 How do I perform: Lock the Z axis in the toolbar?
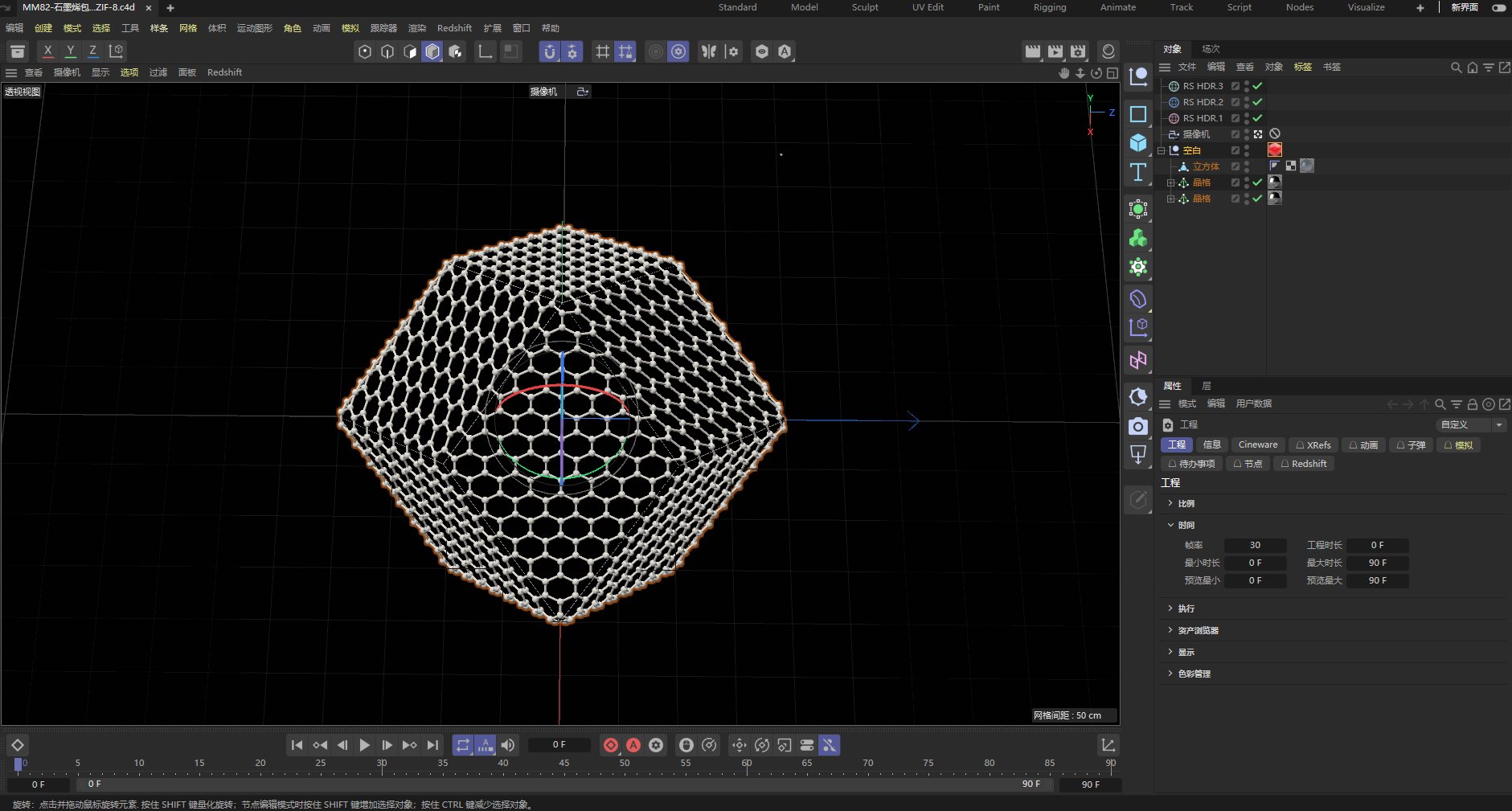click(92, 51)
